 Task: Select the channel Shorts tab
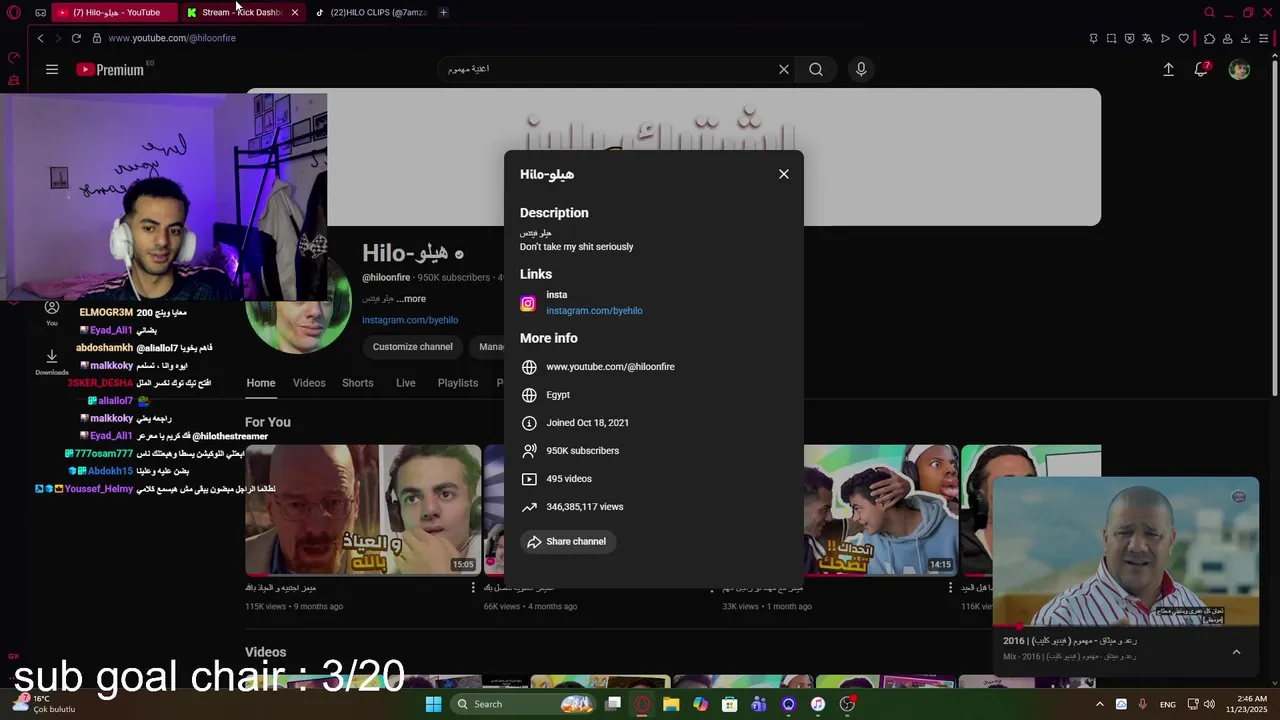point(358,383)
